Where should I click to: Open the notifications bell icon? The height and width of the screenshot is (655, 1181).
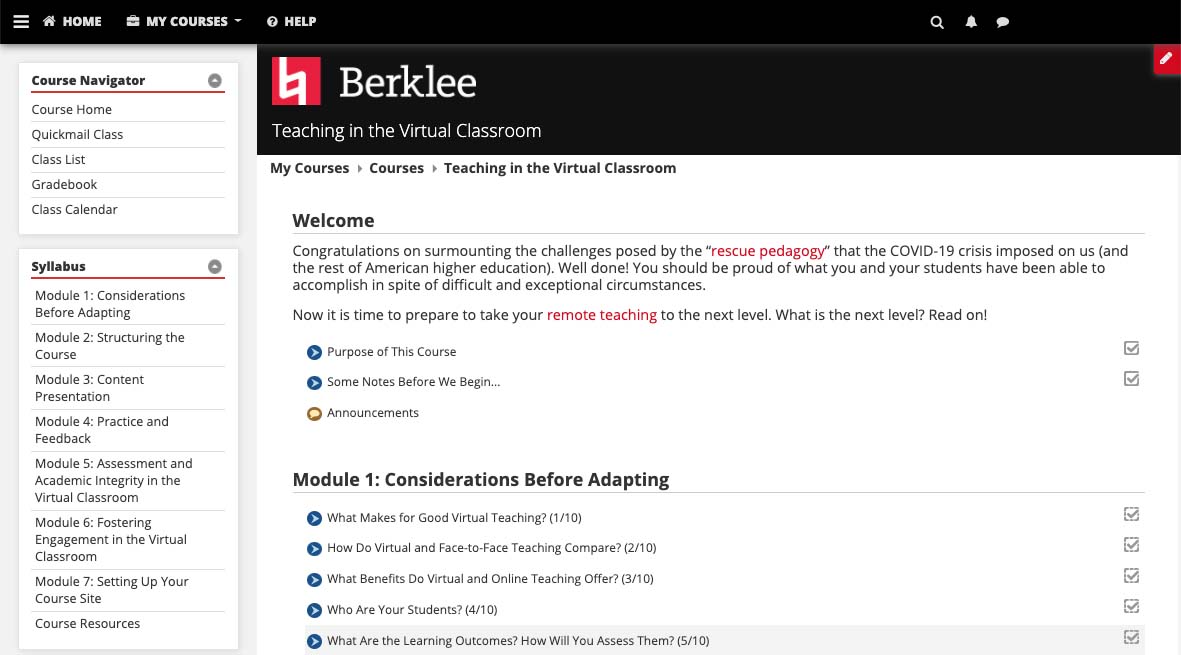tap(971, 22)
